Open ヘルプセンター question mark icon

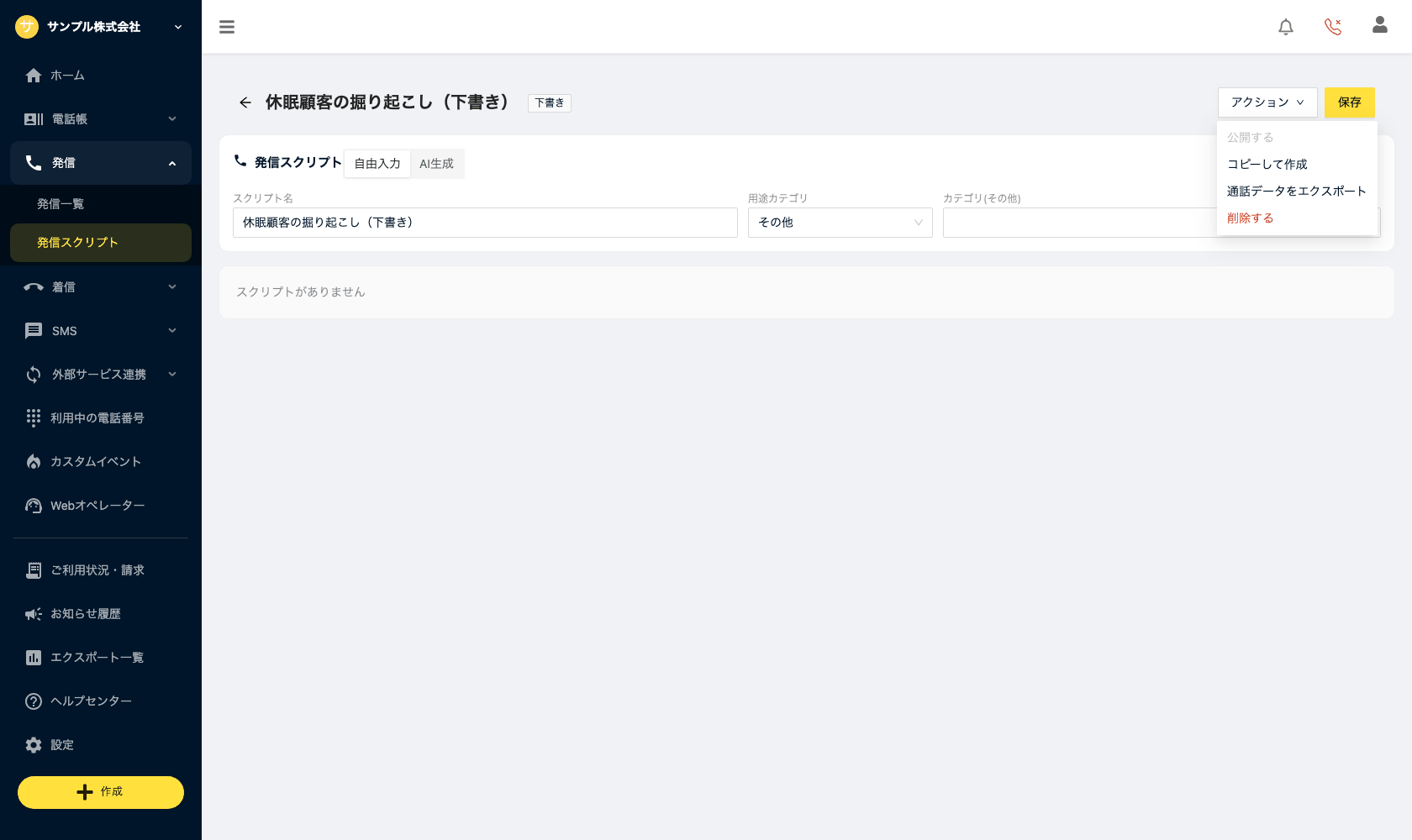tap(34, 701)
